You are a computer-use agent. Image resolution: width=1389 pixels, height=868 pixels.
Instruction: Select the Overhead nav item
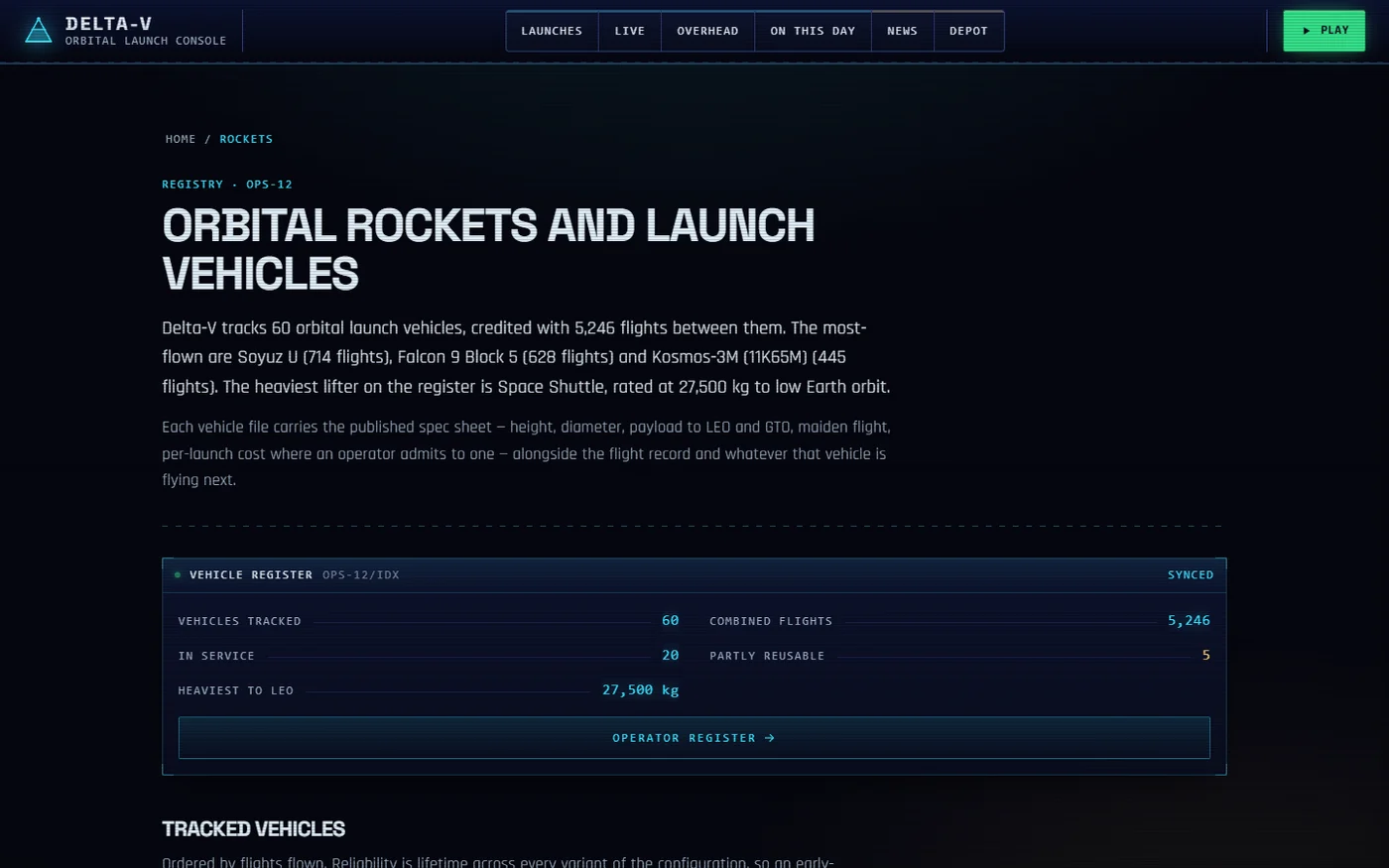[x=707, y=31]
